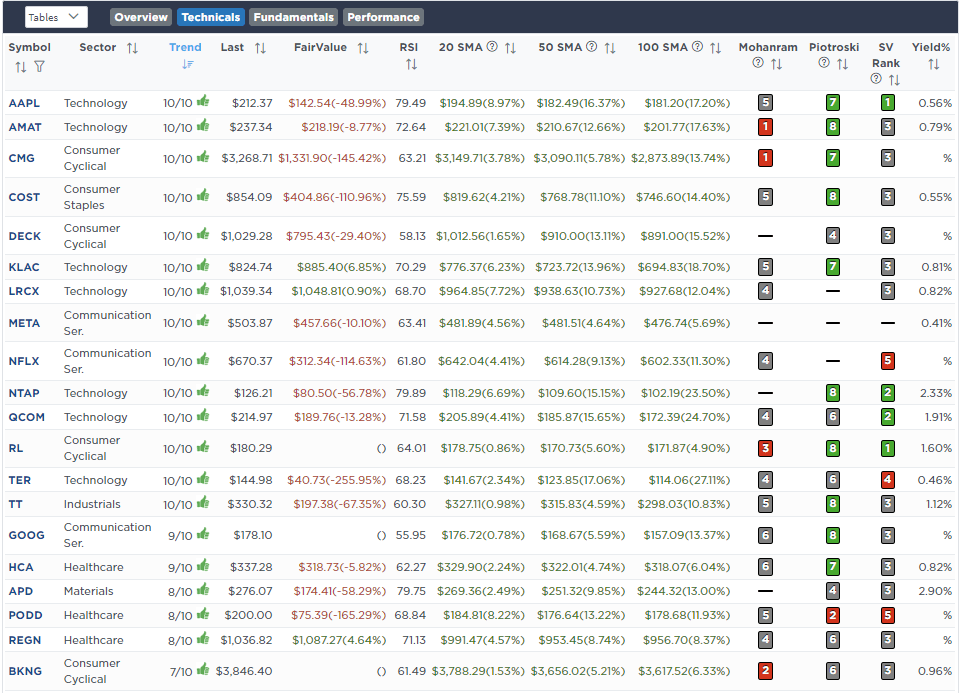Viewport: 963px width, 693px height.
Task: Sort by Mohanram column arrows
Action: pos(776,64)
